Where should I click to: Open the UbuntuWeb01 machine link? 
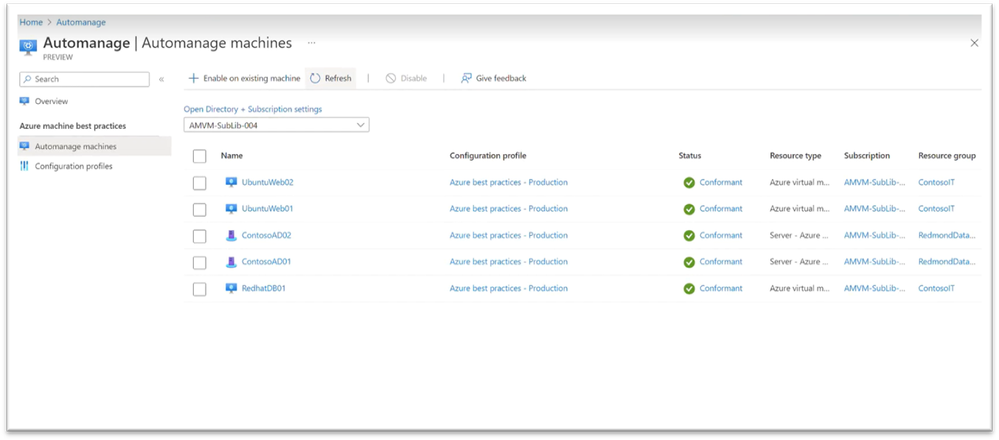[268, 209]
